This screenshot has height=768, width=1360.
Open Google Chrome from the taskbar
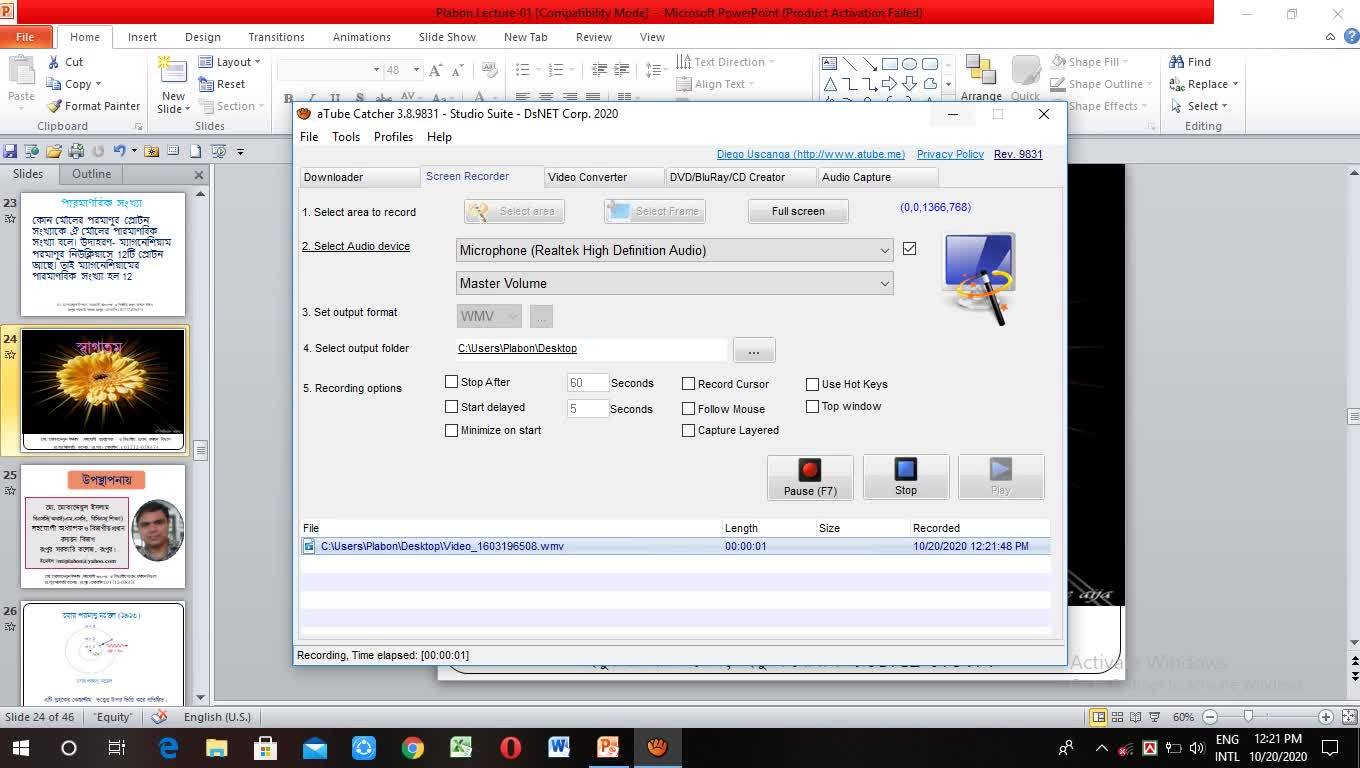(x=412, y=747)
